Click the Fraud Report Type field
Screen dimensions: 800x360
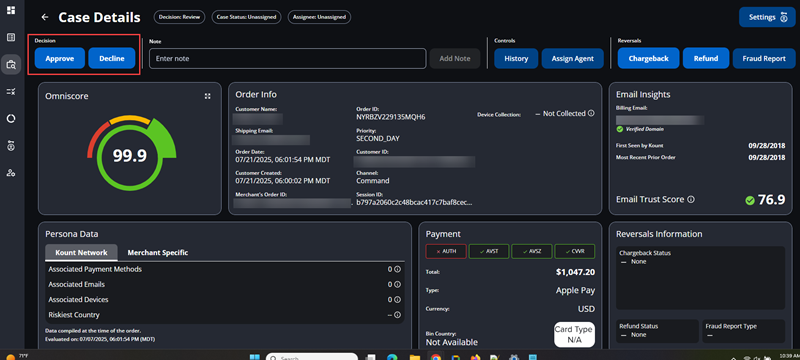(743, 331)
